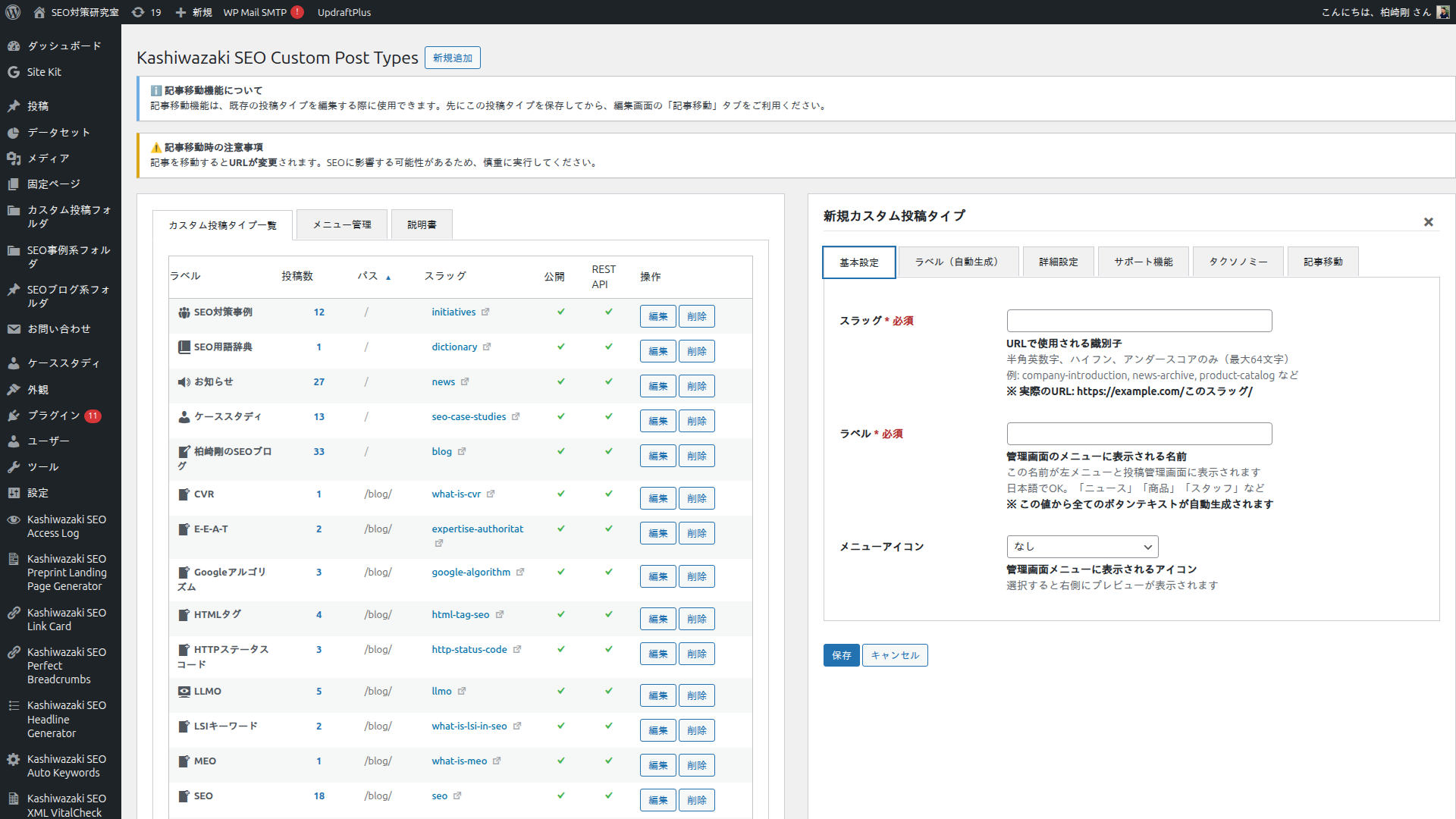
Task: Expand the メニューアイコン dropdown
Action: point(1082,547)
